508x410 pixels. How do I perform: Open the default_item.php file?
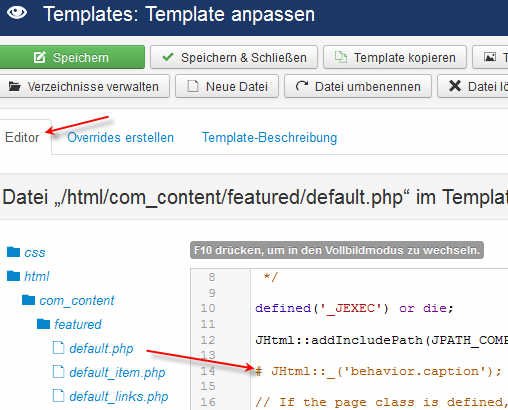[117, 373]
